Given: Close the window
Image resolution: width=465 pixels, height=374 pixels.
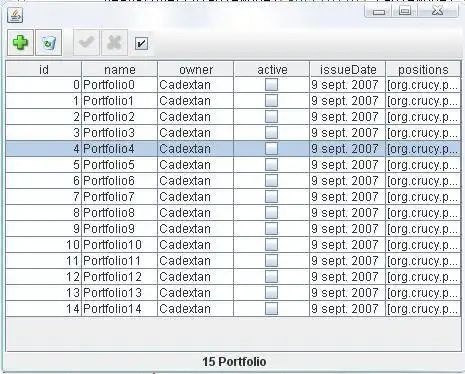Looking at the screenshot, I should point(438,11).
